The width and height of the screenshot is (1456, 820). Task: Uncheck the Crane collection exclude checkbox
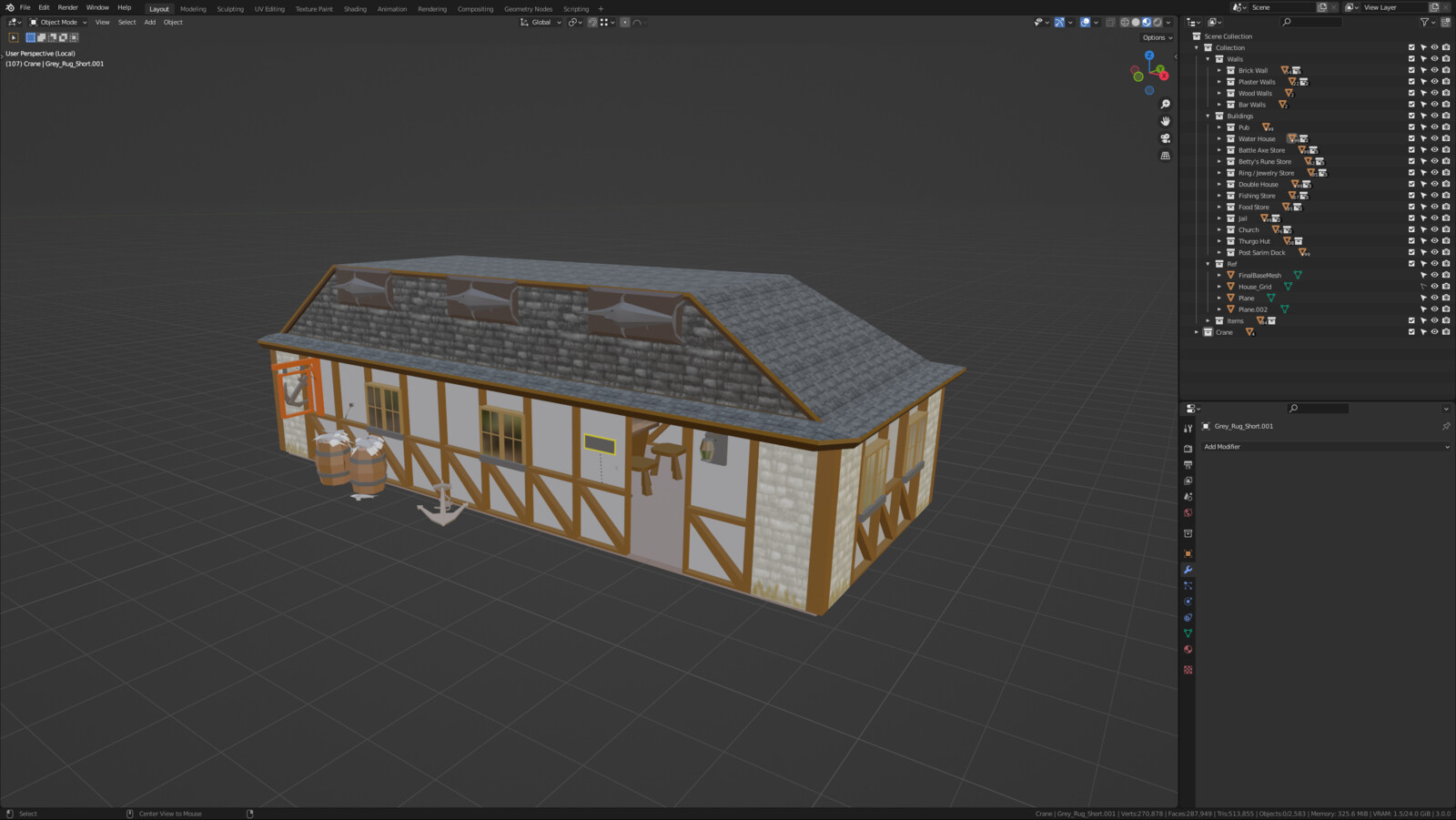[1412, 332]
